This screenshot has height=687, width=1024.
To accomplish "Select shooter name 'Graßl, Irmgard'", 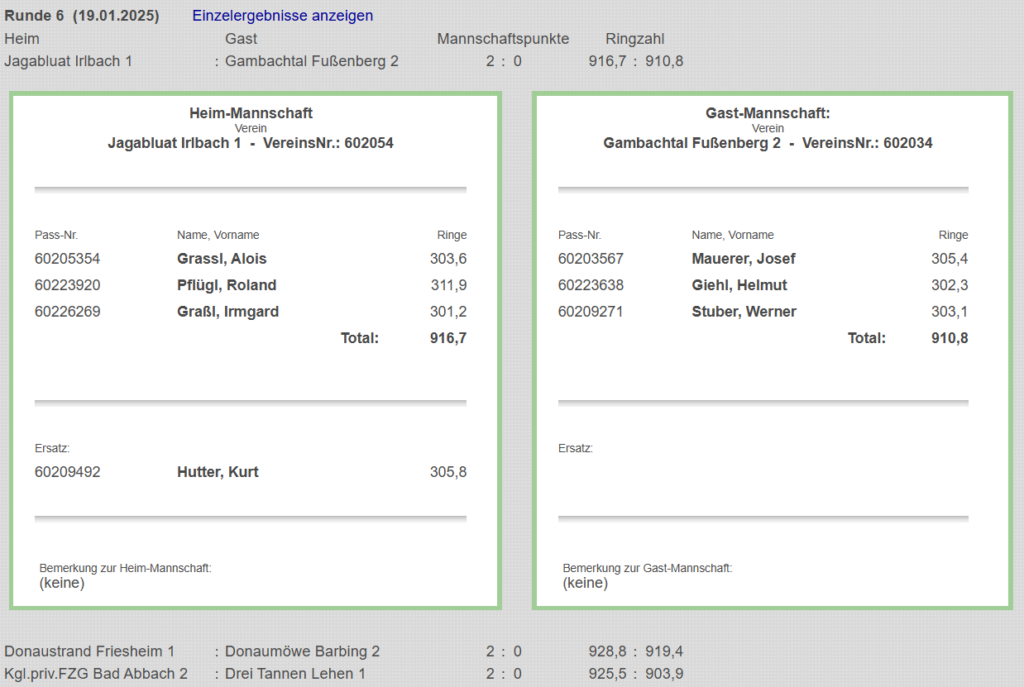I will pos(228,311).
